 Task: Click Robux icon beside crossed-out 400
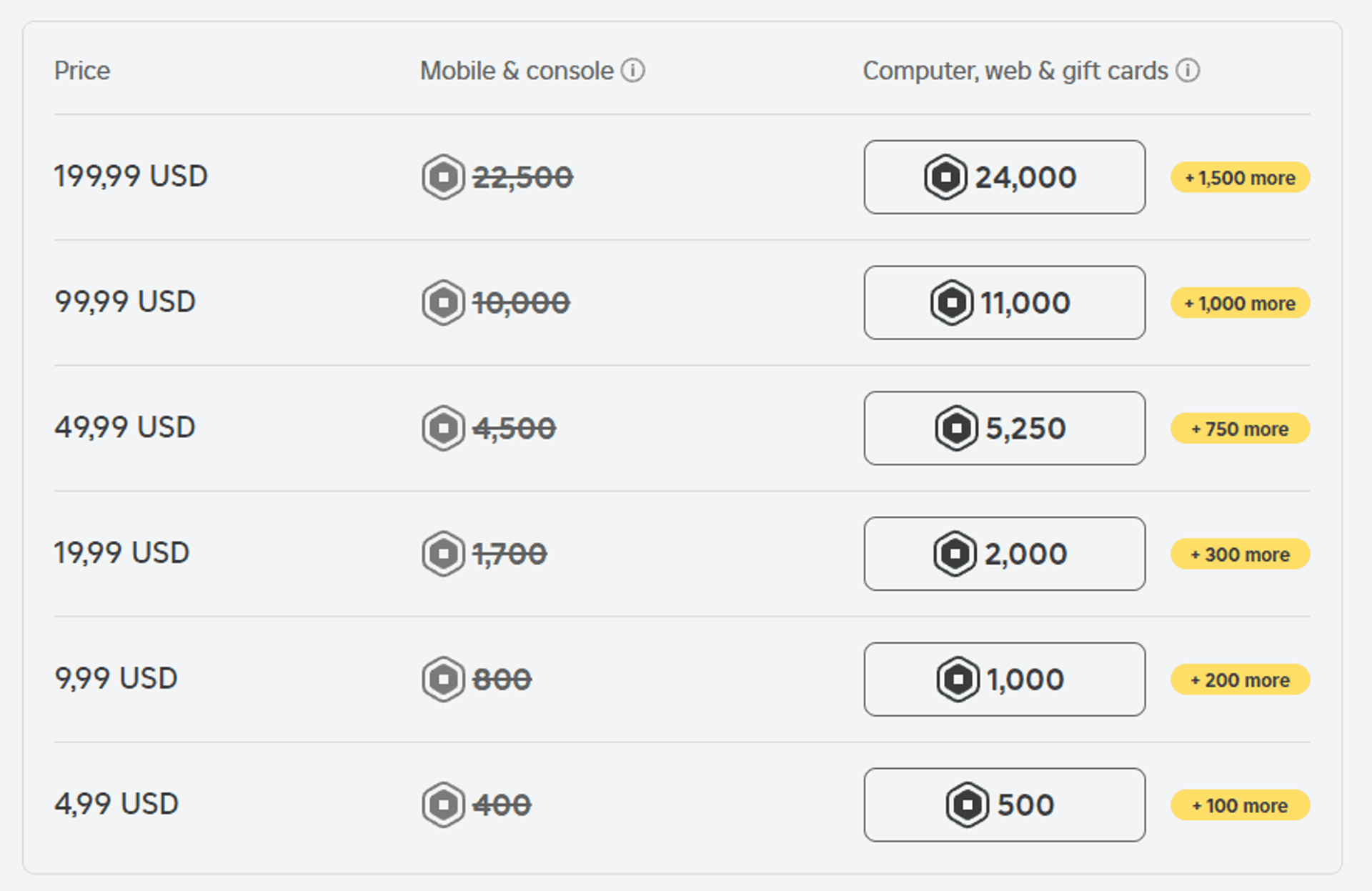pos(444,805)
